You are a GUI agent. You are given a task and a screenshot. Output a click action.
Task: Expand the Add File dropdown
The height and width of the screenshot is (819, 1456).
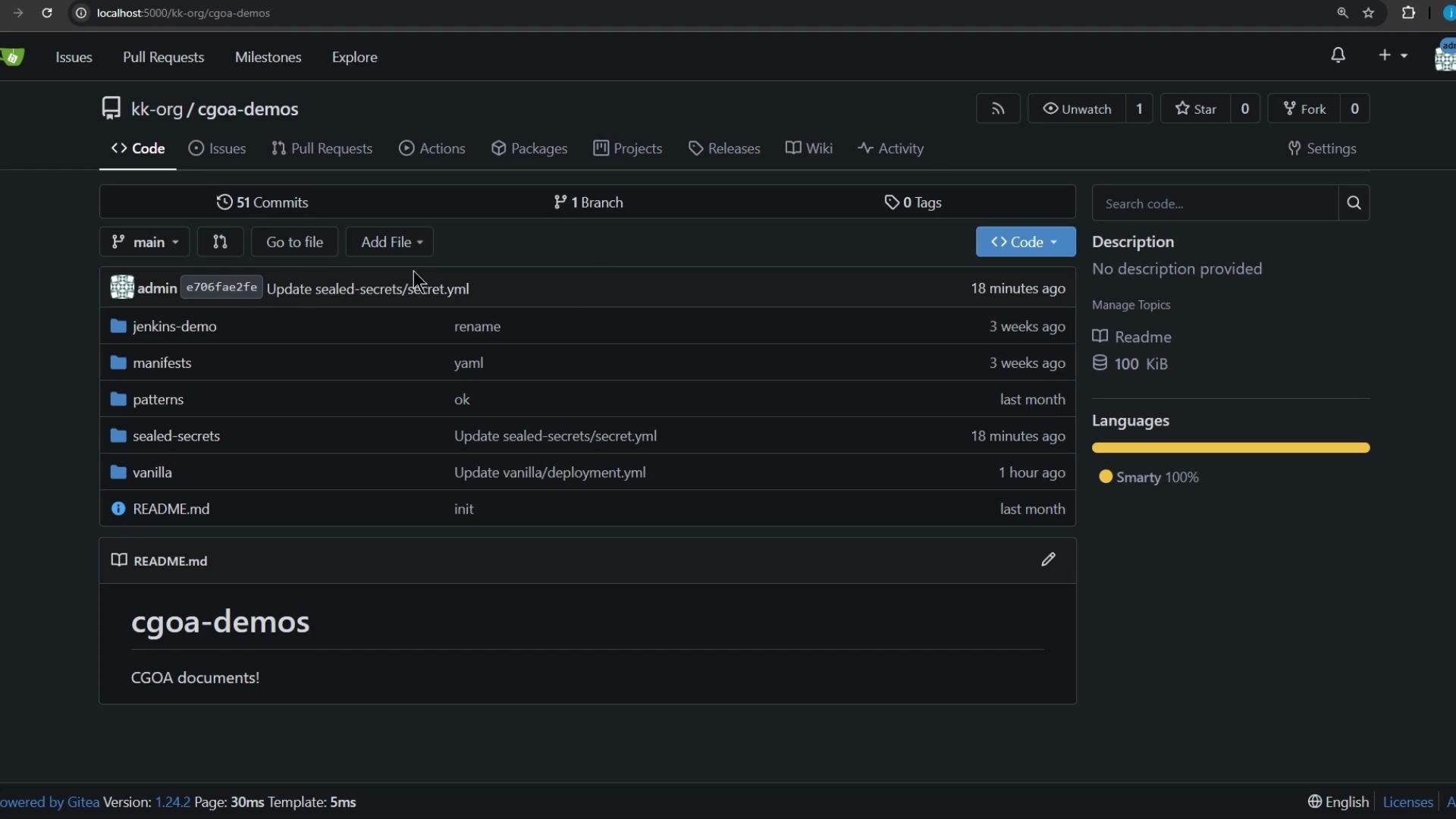tap(390, 242)
